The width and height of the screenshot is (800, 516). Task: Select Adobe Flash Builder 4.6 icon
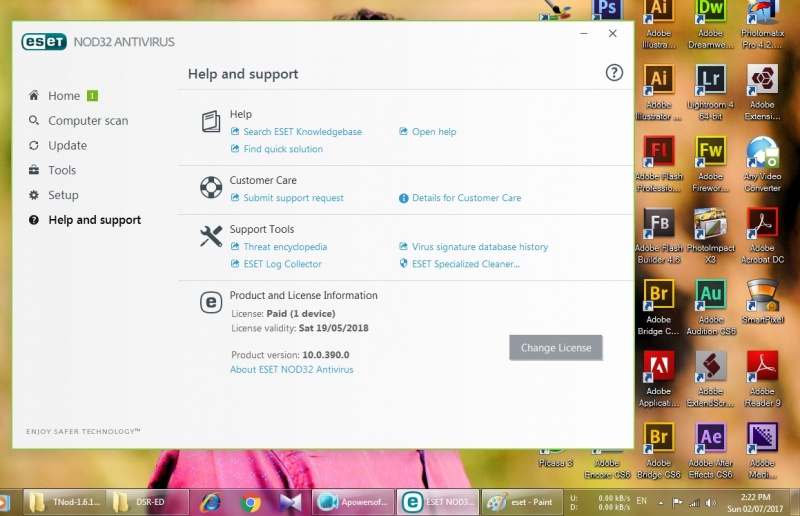click(659, 236)
